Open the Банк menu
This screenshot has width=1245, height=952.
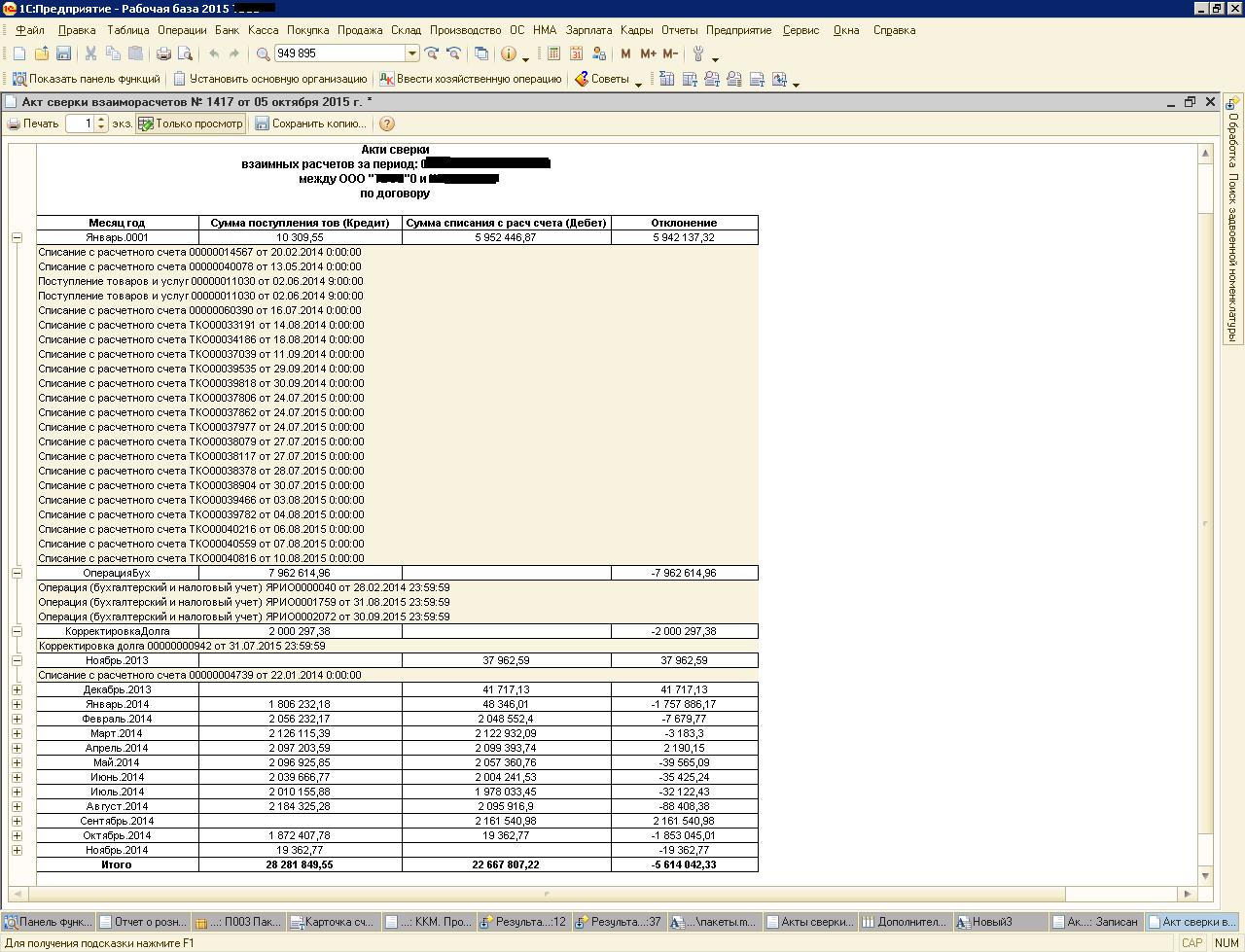tap(227, 30)
